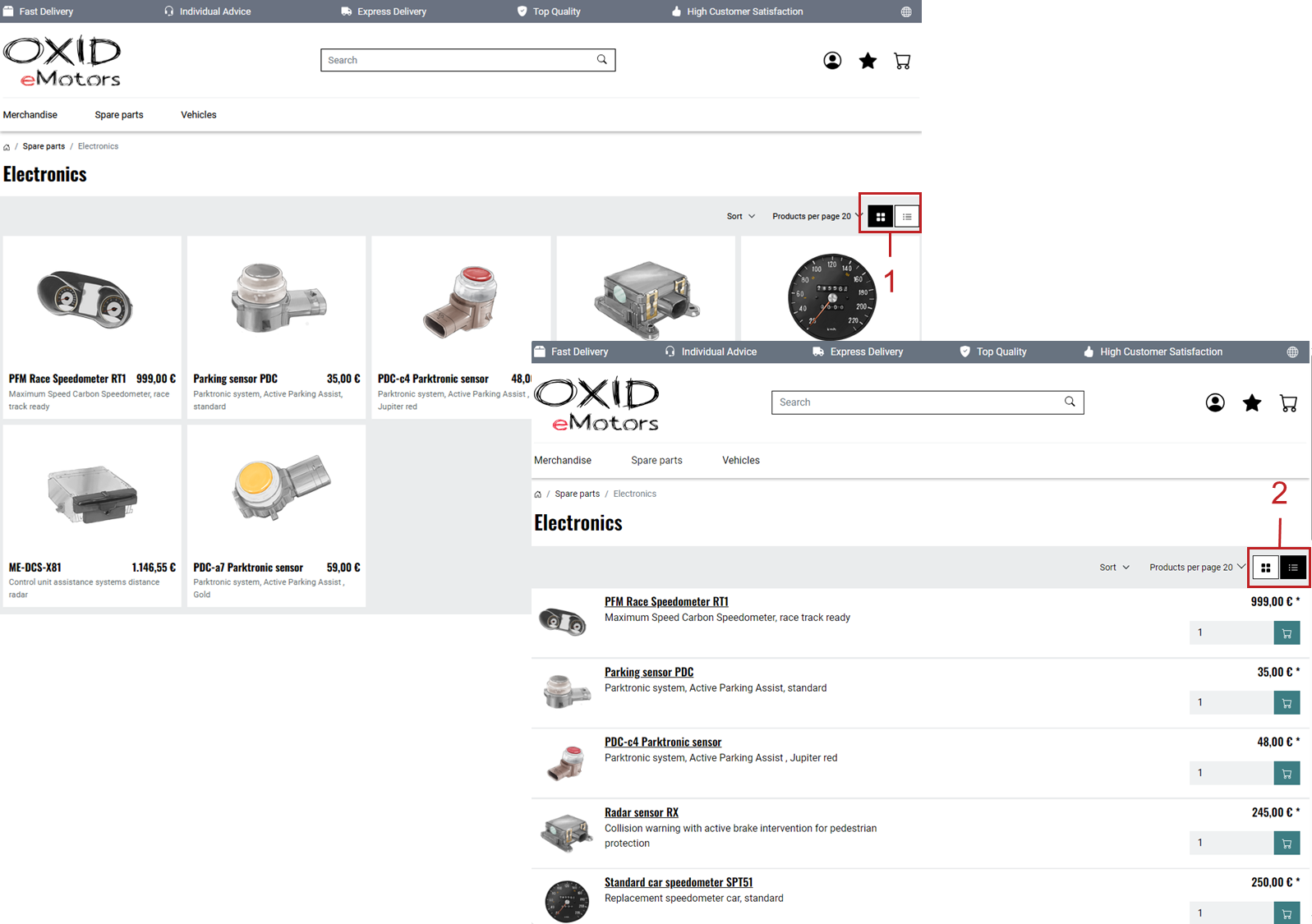Open shopping cart icon in upper grid-view header

click(902, 61)
